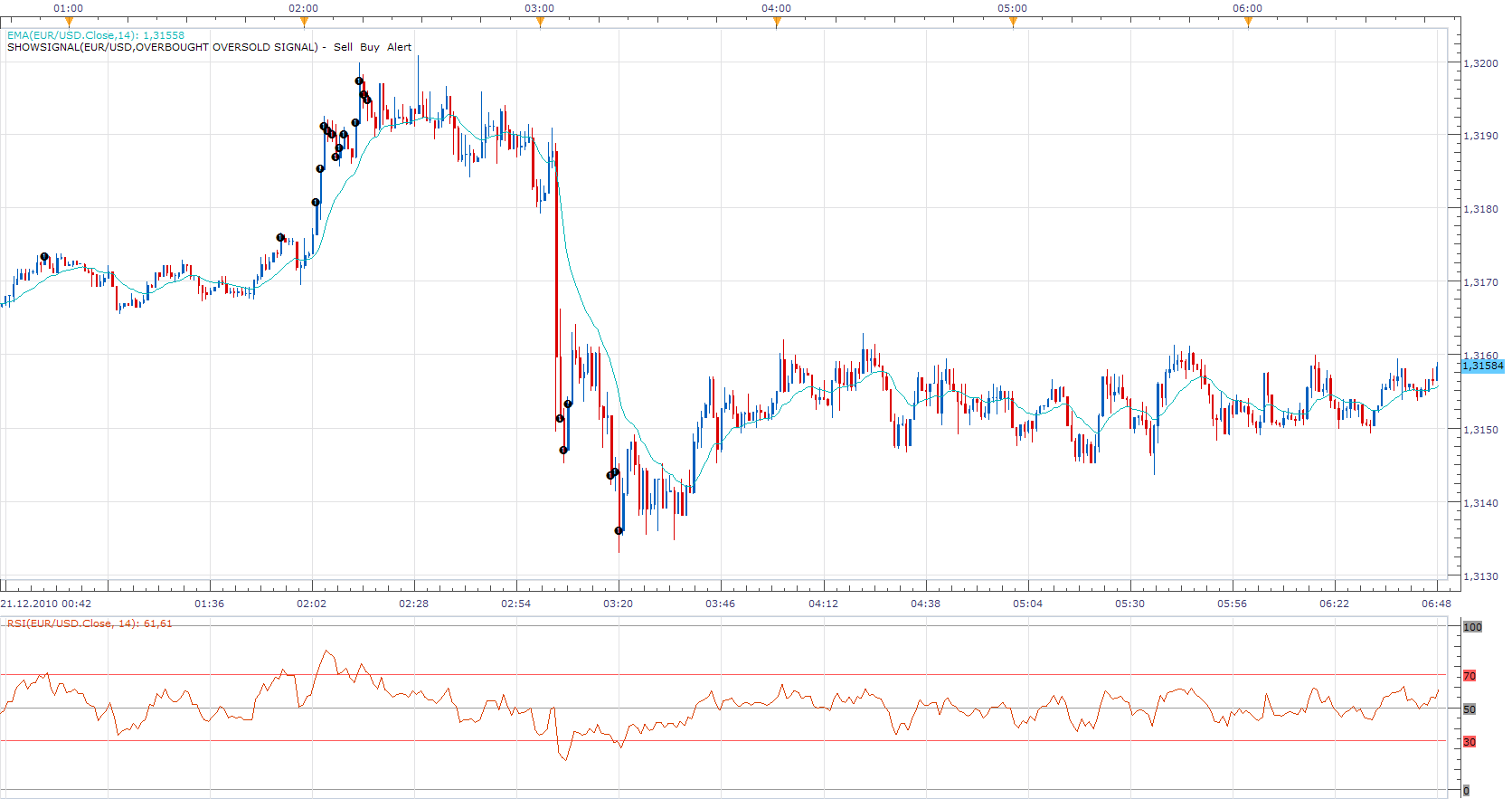Click the orange hour marker under 03:00

pyautogui.click(x=540, y=23)
